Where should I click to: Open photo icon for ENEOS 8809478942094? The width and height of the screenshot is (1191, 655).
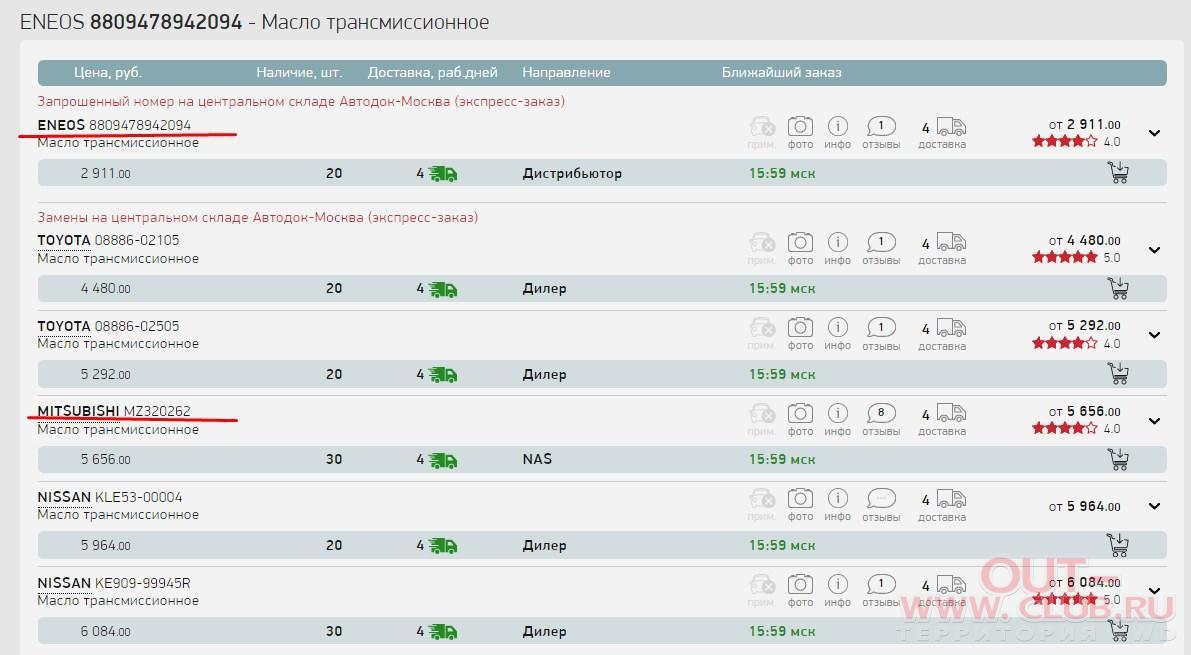[x=800, y=126]
